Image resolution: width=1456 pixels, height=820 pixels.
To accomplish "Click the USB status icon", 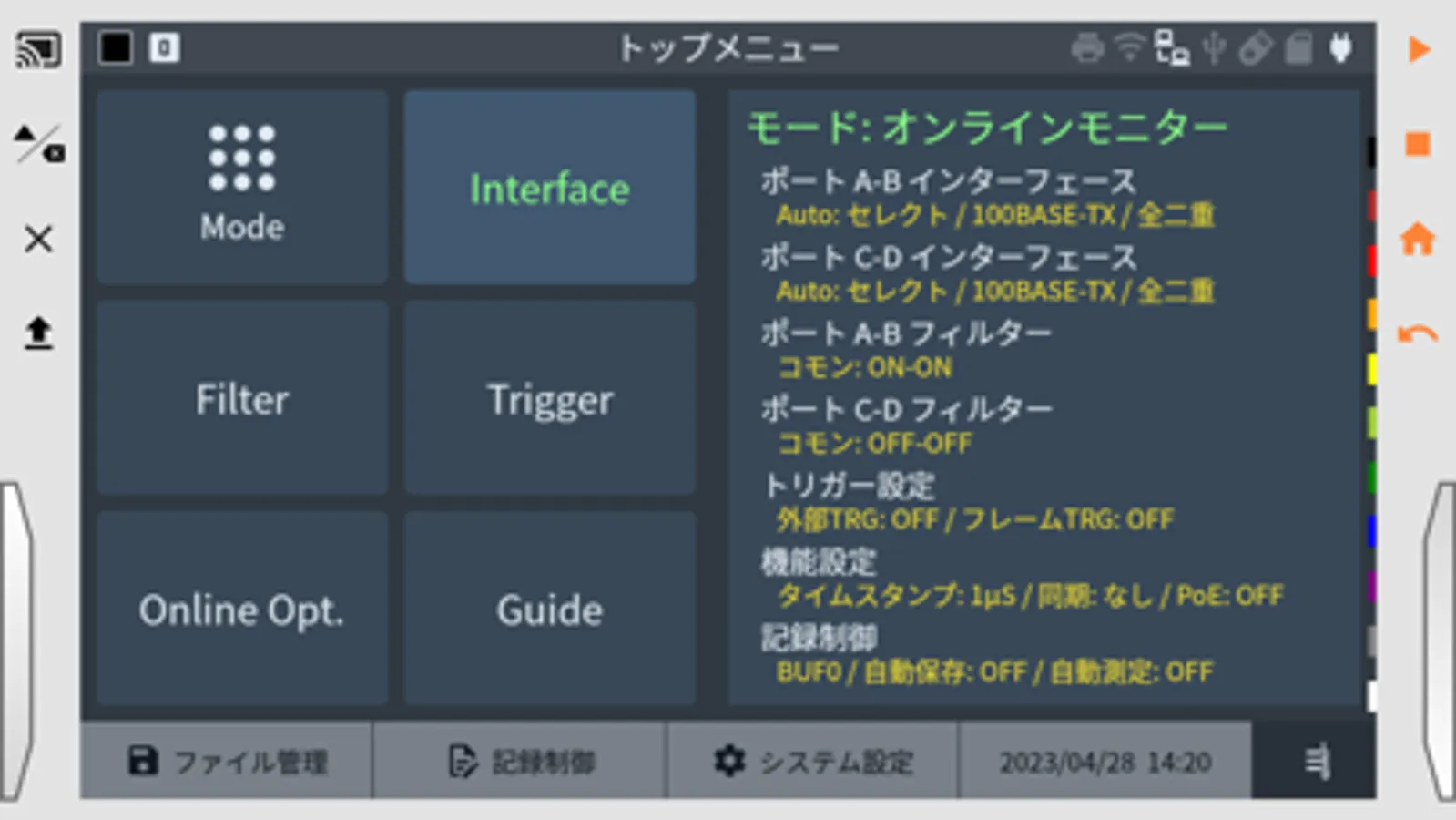I will pos(1214,47).
